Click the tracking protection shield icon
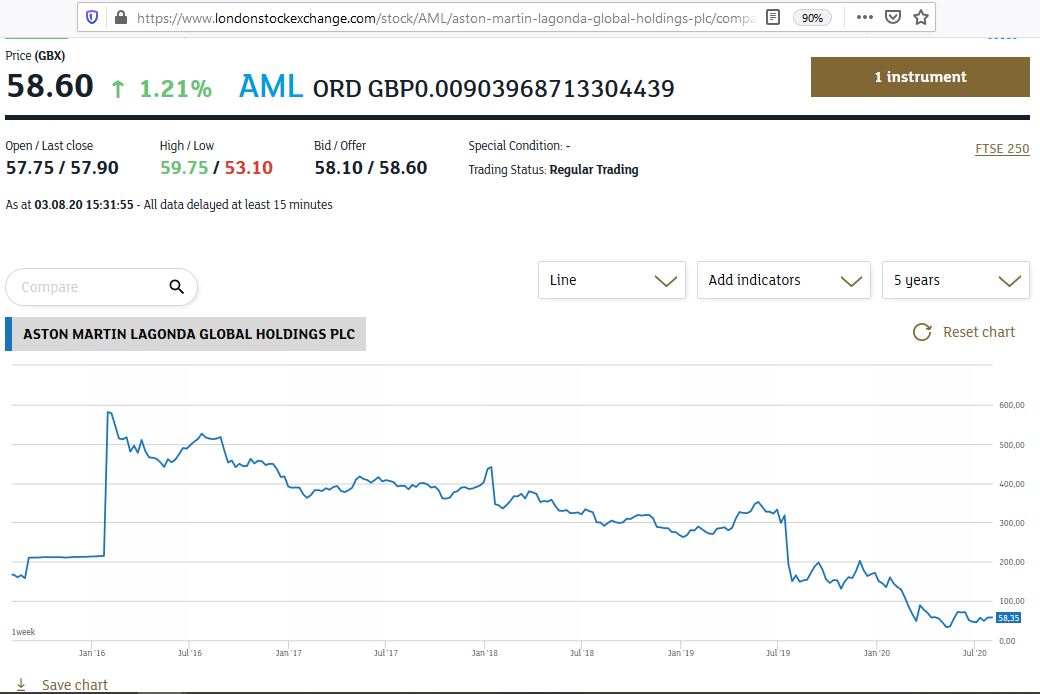 (x=93, y=17)
